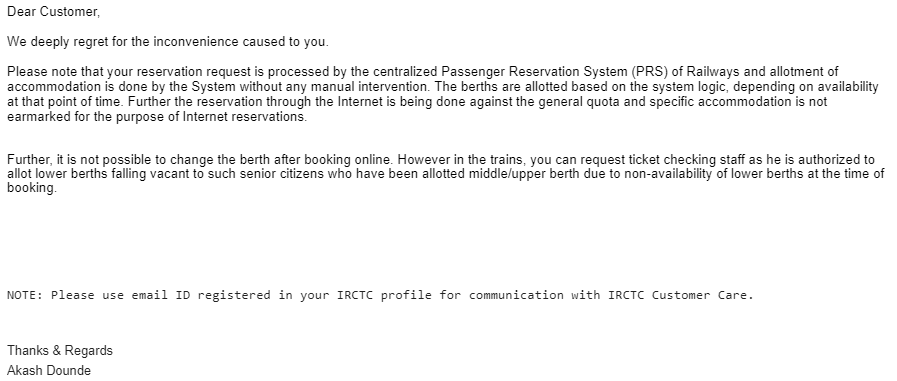The width and height of the screenshot is (897, 381).
Task: Click the 'NOTE:' label in monospace line
Action: click(25, 295)
